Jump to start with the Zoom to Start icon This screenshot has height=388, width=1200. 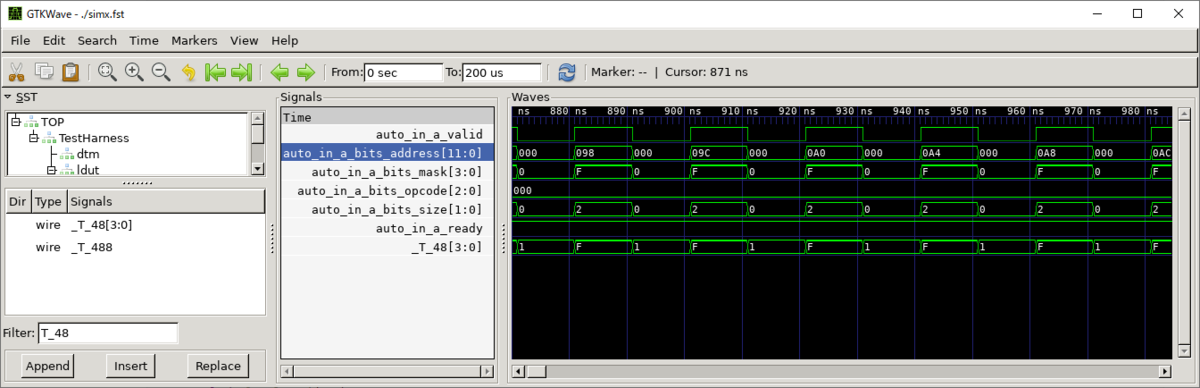[214, 72]
